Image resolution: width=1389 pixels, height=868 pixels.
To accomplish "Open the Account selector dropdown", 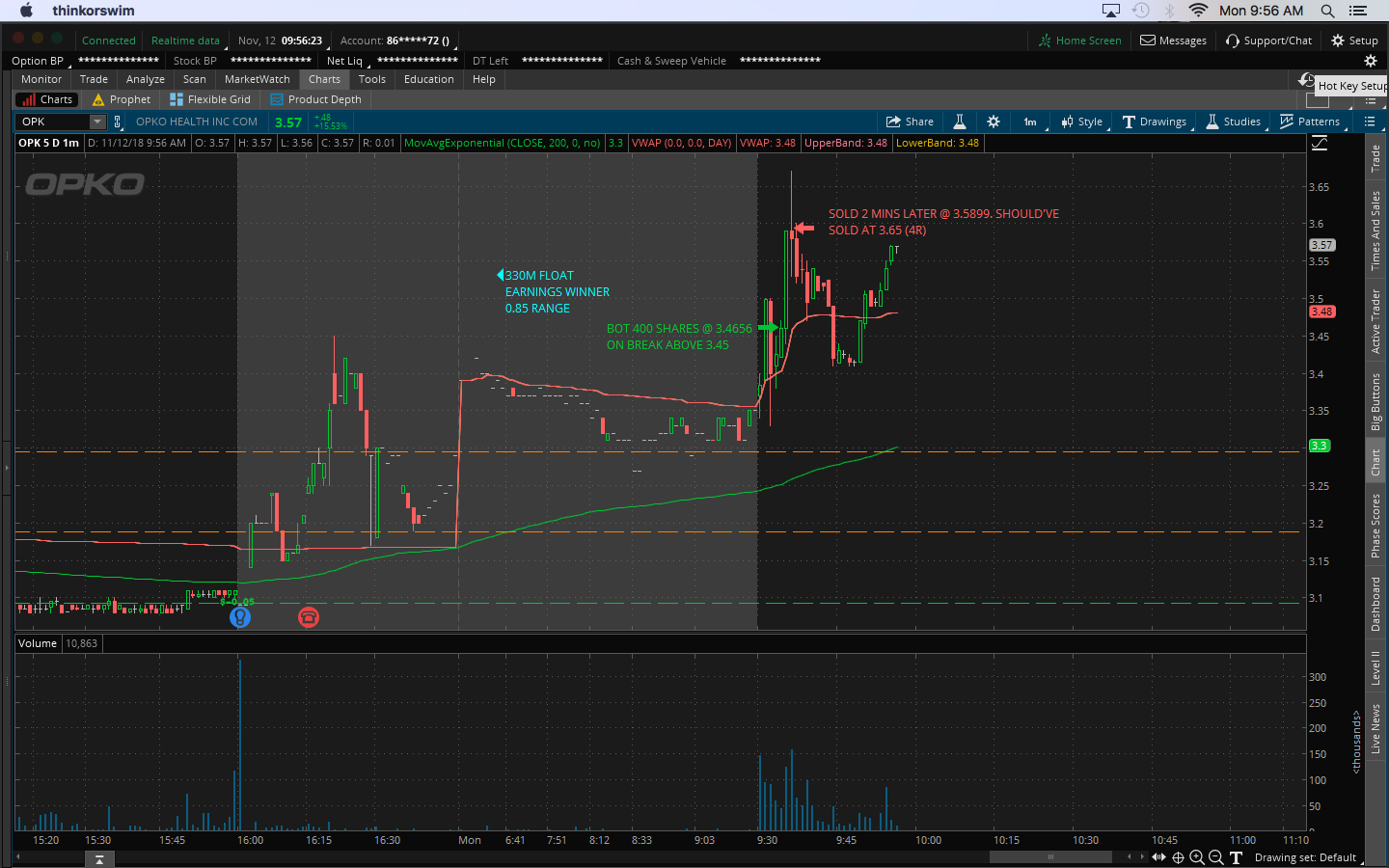I will (397, 41).
